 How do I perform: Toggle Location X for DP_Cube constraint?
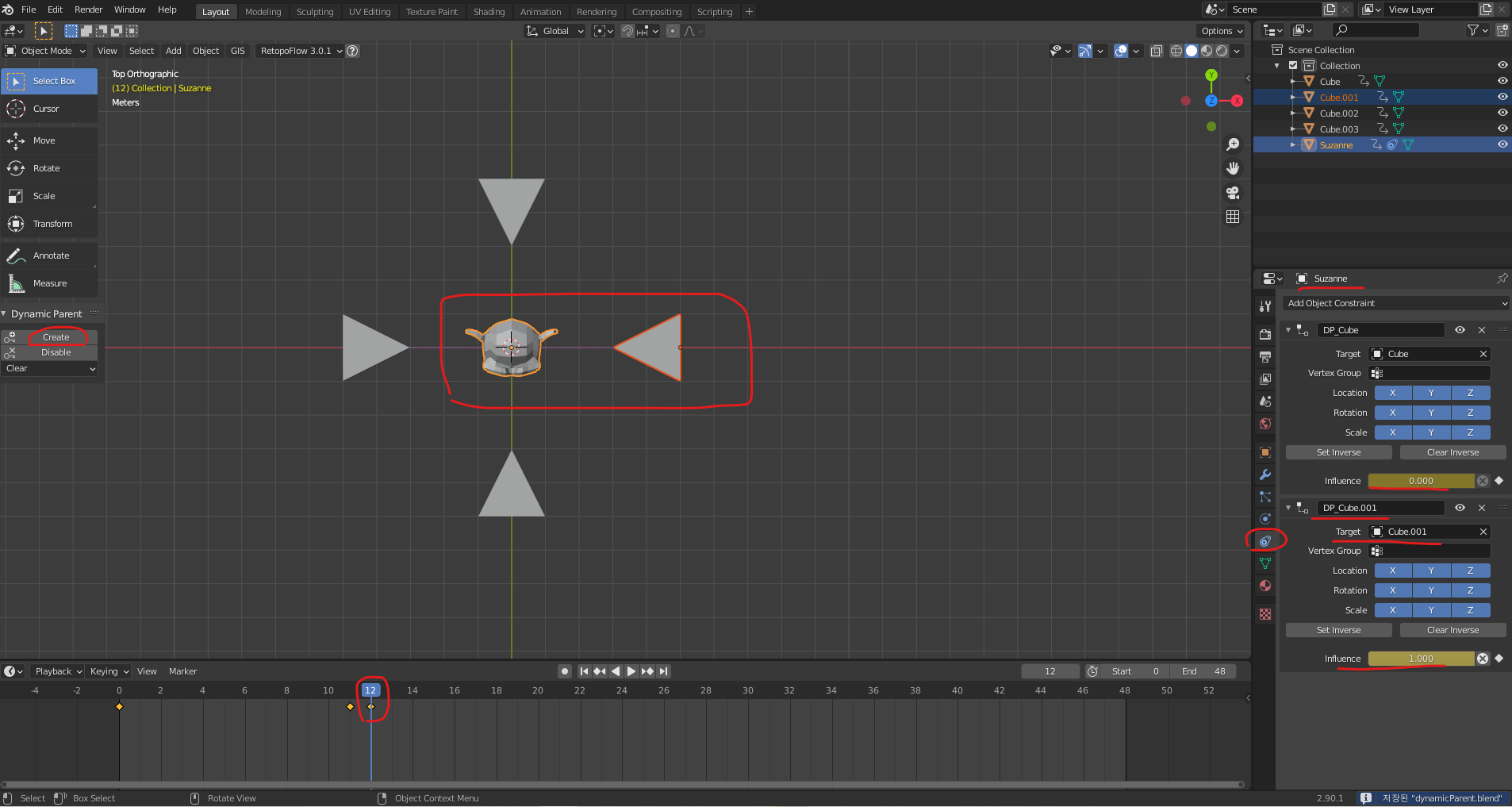tap(1392, 393)
